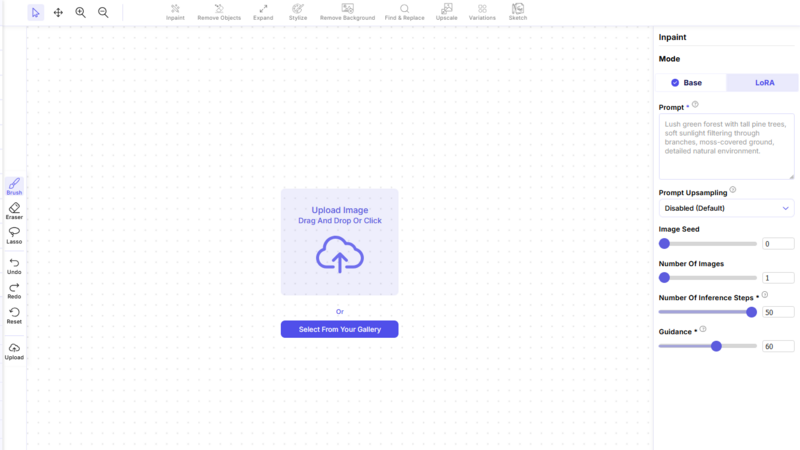The image size is (800, 450).
Task: Click the Upload Image drop area
Action: [339, 242]
